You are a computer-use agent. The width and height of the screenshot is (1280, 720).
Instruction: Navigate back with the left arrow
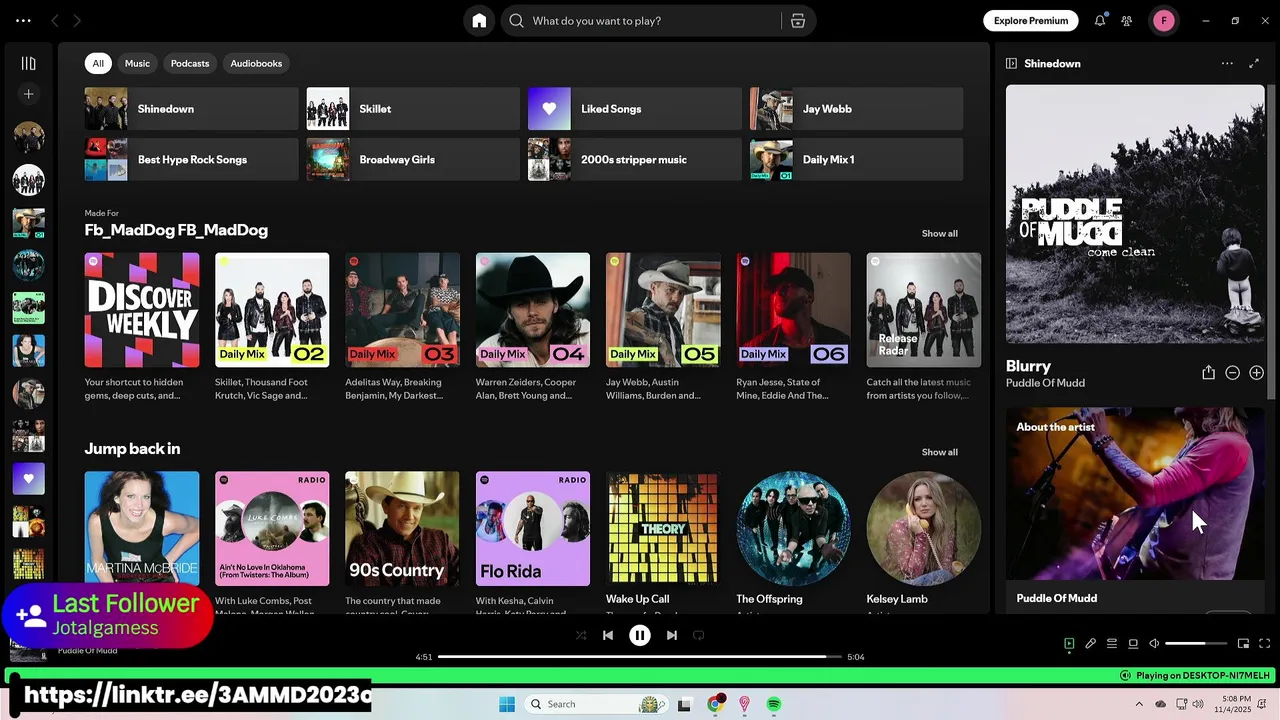tap(55, 21)
